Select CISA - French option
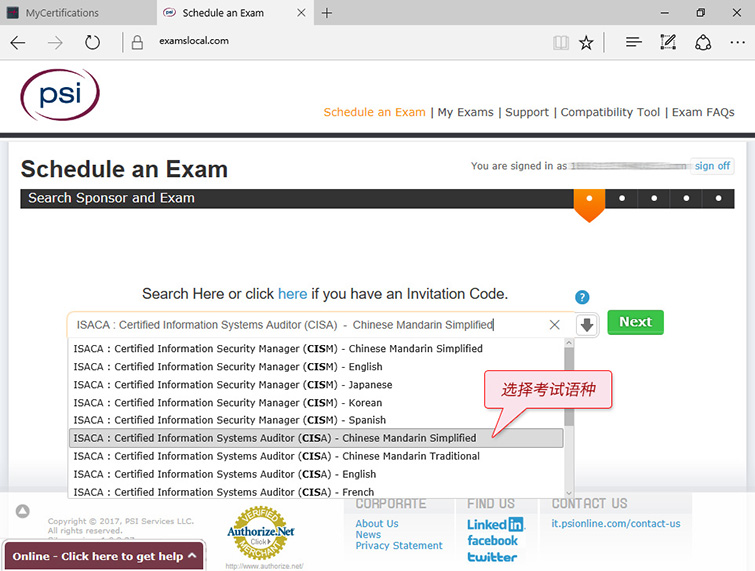 click(x=316, y=492)
